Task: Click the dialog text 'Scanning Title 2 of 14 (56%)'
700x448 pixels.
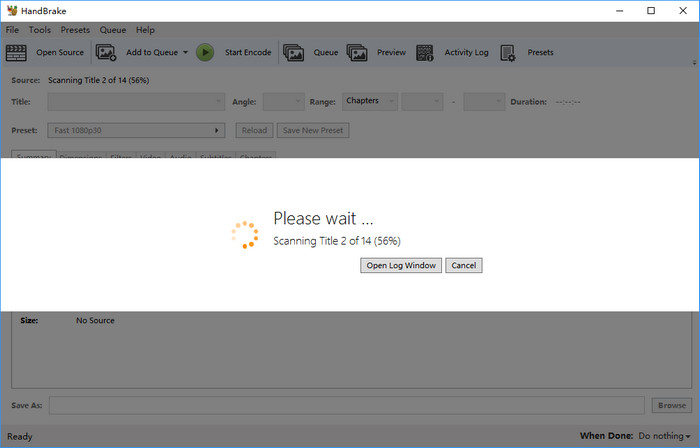Action: tap(337, 241)
